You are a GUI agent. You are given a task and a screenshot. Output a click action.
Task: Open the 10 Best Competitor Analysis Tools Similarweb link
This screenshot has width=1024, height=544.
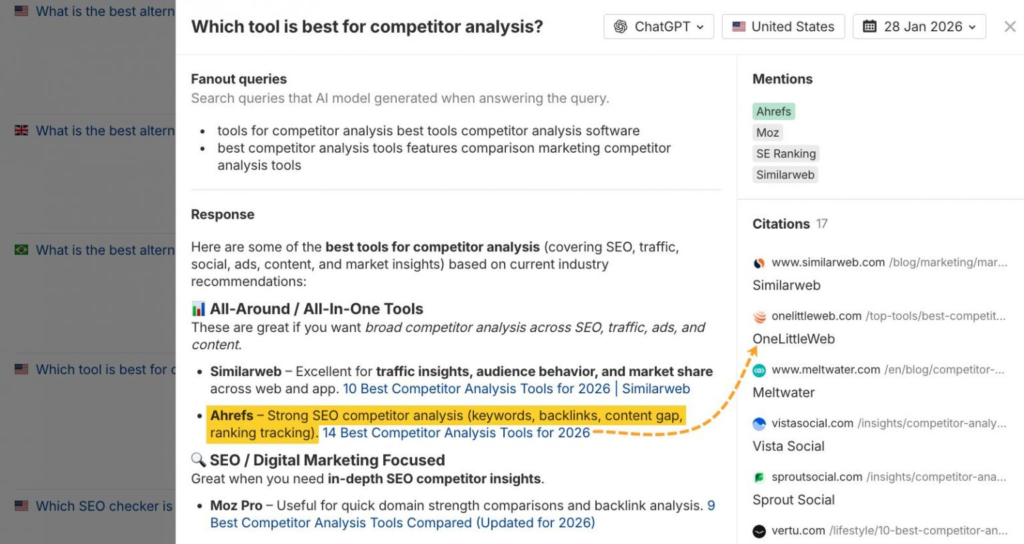pos(516,389)
